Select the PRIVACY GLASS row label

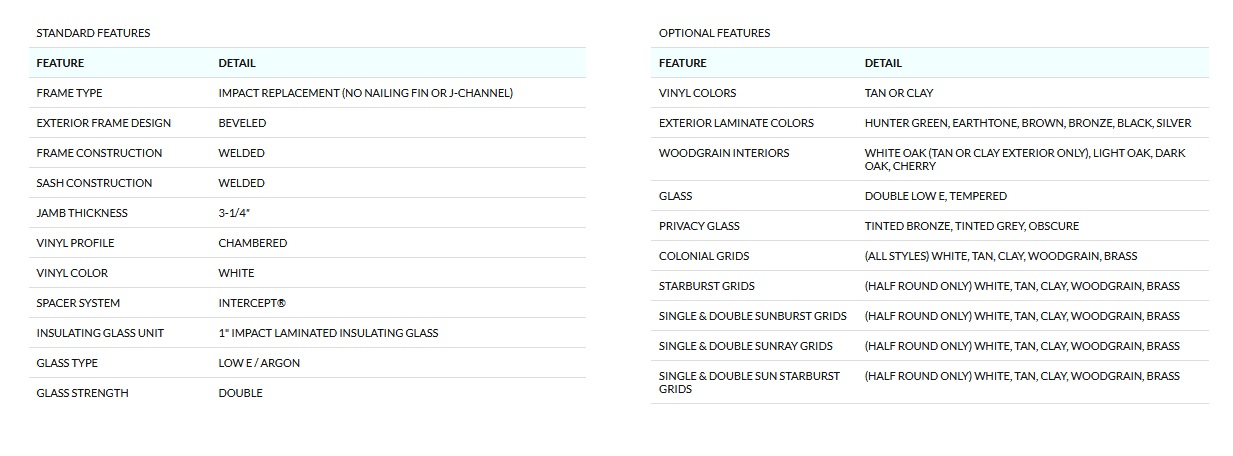coord(699,226)
